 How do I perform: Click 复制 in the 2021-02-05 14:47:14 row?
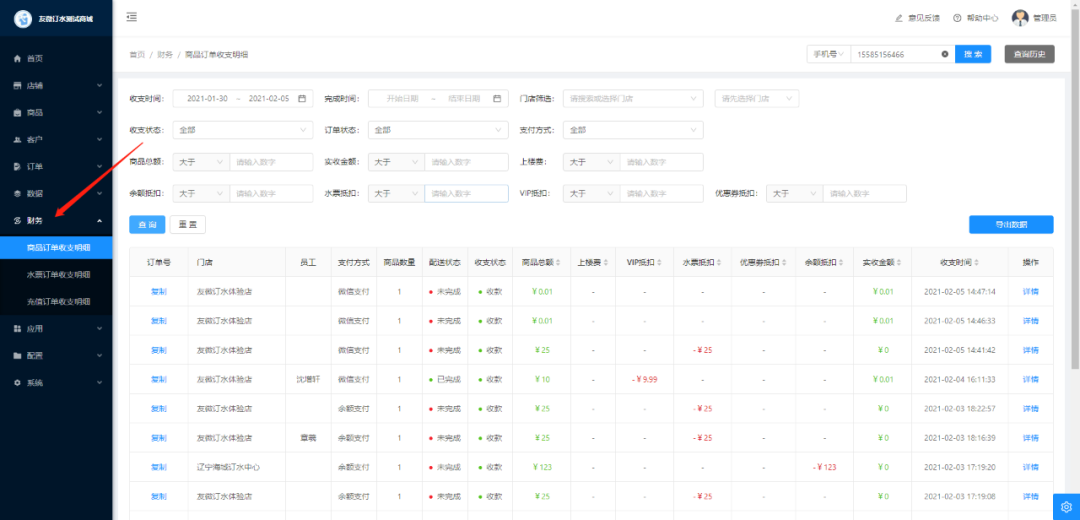pos(158,291)
